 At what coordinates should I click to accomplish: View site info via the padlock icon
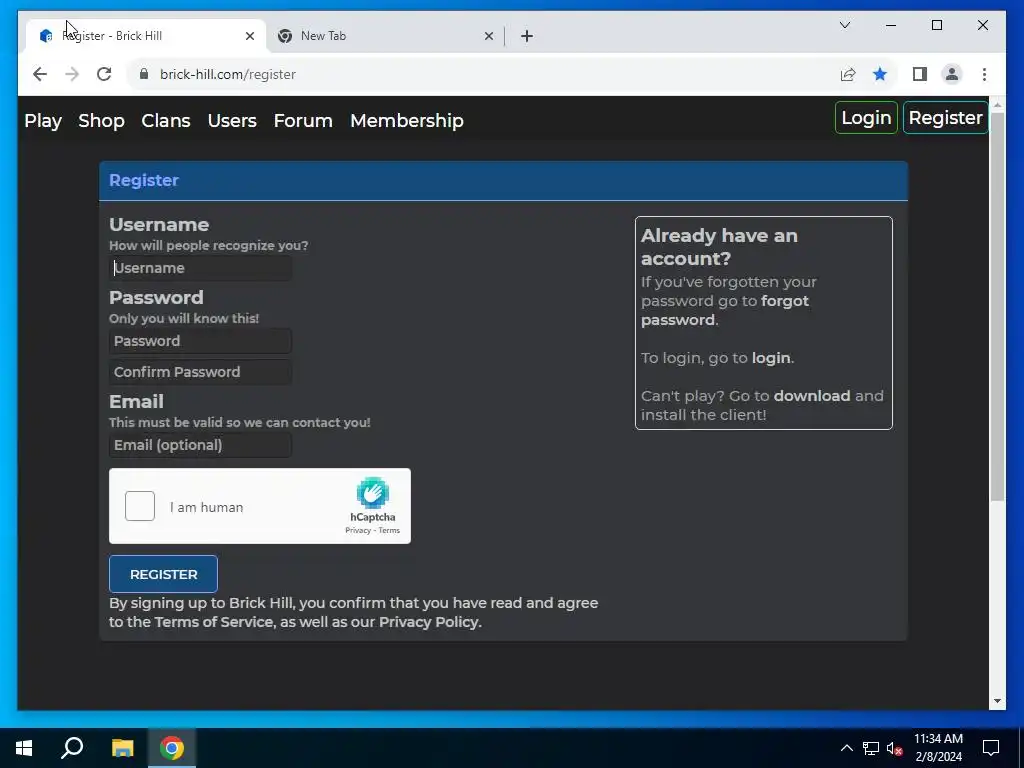144,74
